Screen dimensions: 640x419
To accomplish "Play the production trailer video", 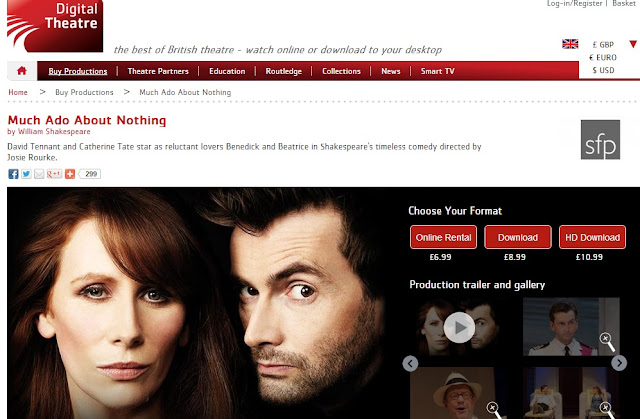I will point(459,327).
